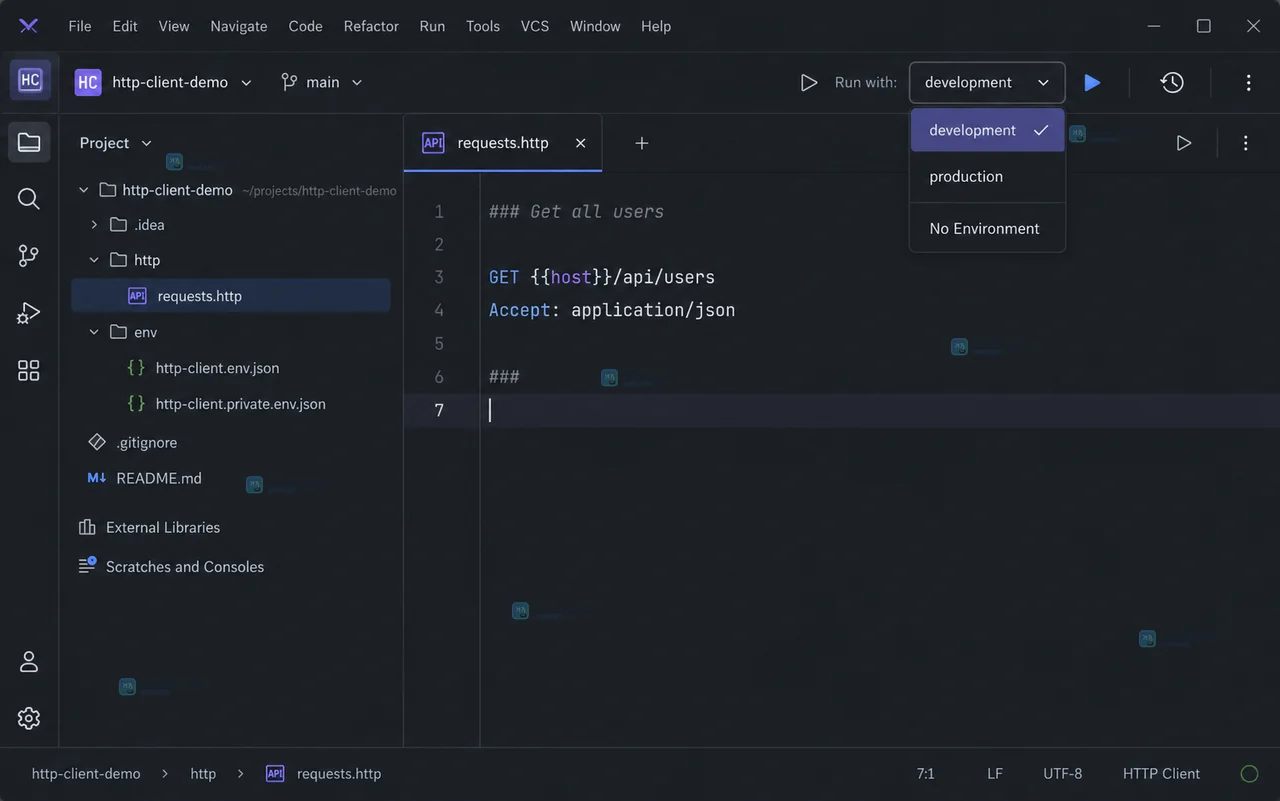Open the Plugins grid icon in sidebar
Screen dimensions: 1280x801
pyautogui.click(x=29, y=371)
